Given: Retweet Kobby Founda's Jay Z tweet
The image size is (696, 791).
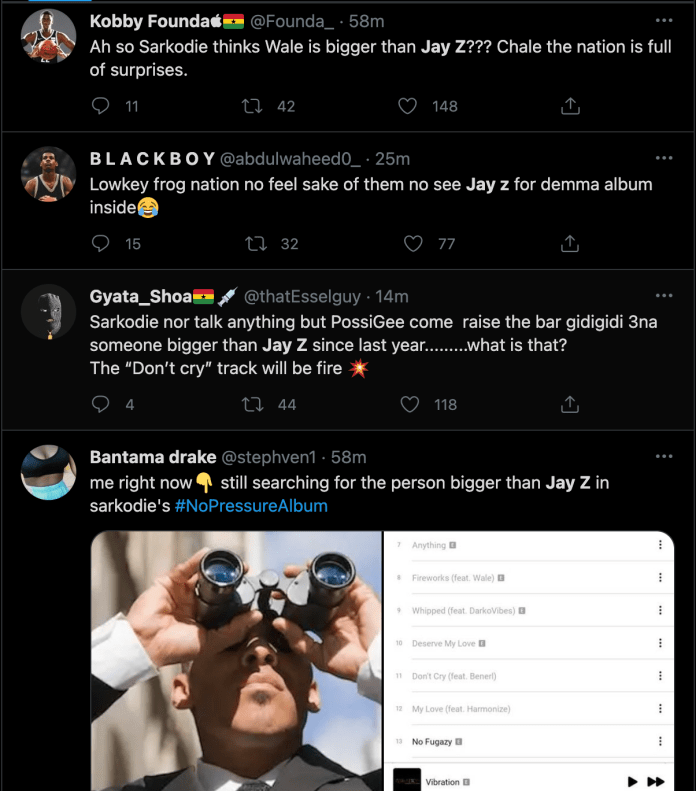Looking at the screenshot, I should (x=252, y=106).
